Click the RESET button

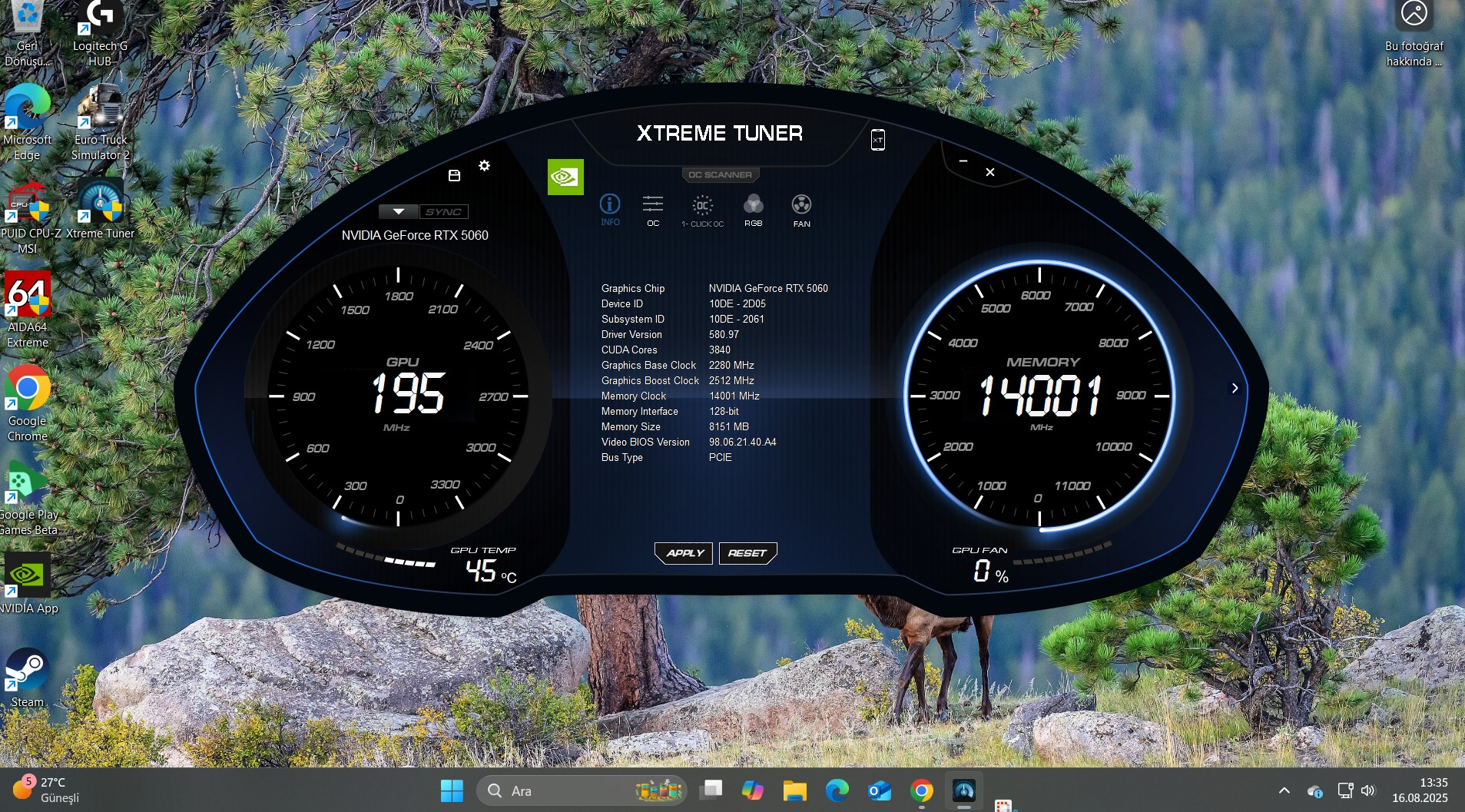747,553
